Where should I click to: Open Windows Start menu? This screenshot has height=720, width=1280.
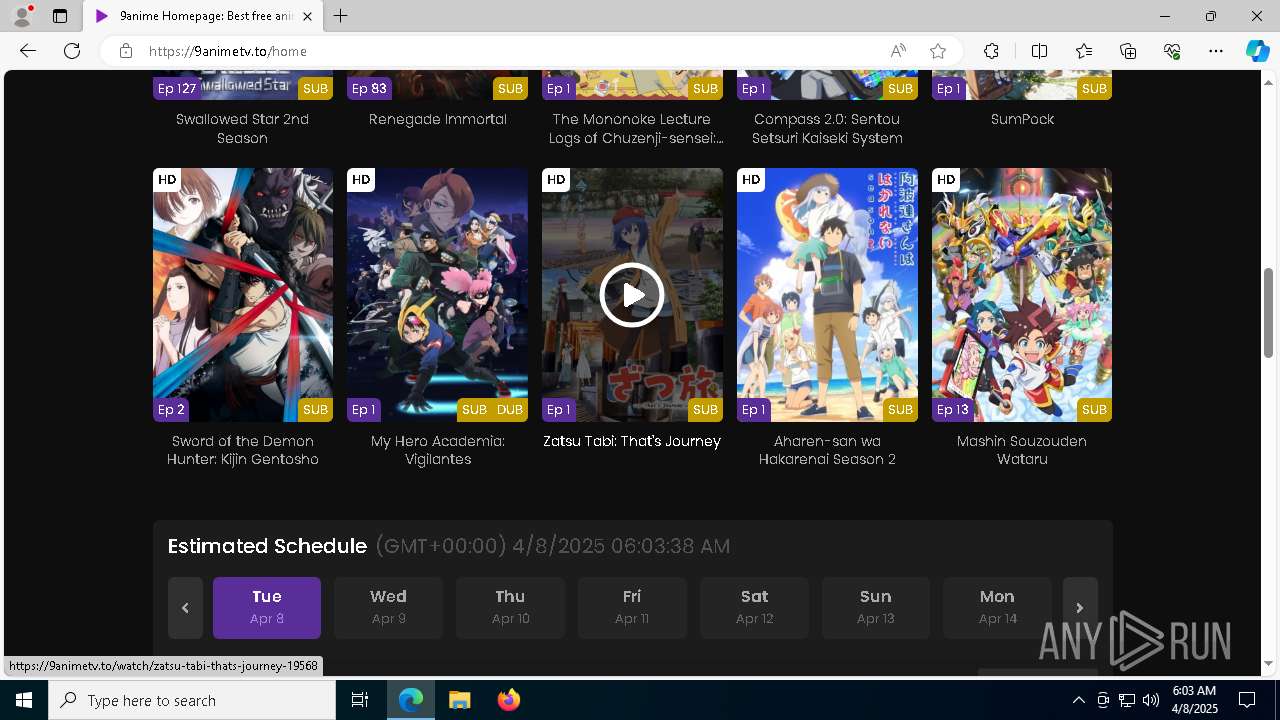click(24, 700)
